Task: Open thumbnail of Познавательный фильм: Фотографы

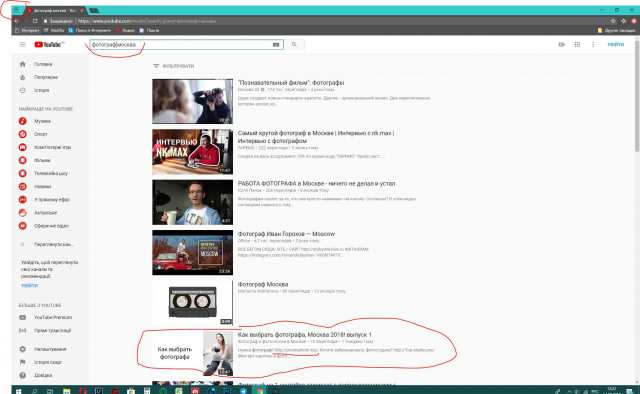Action: point(193,101)
